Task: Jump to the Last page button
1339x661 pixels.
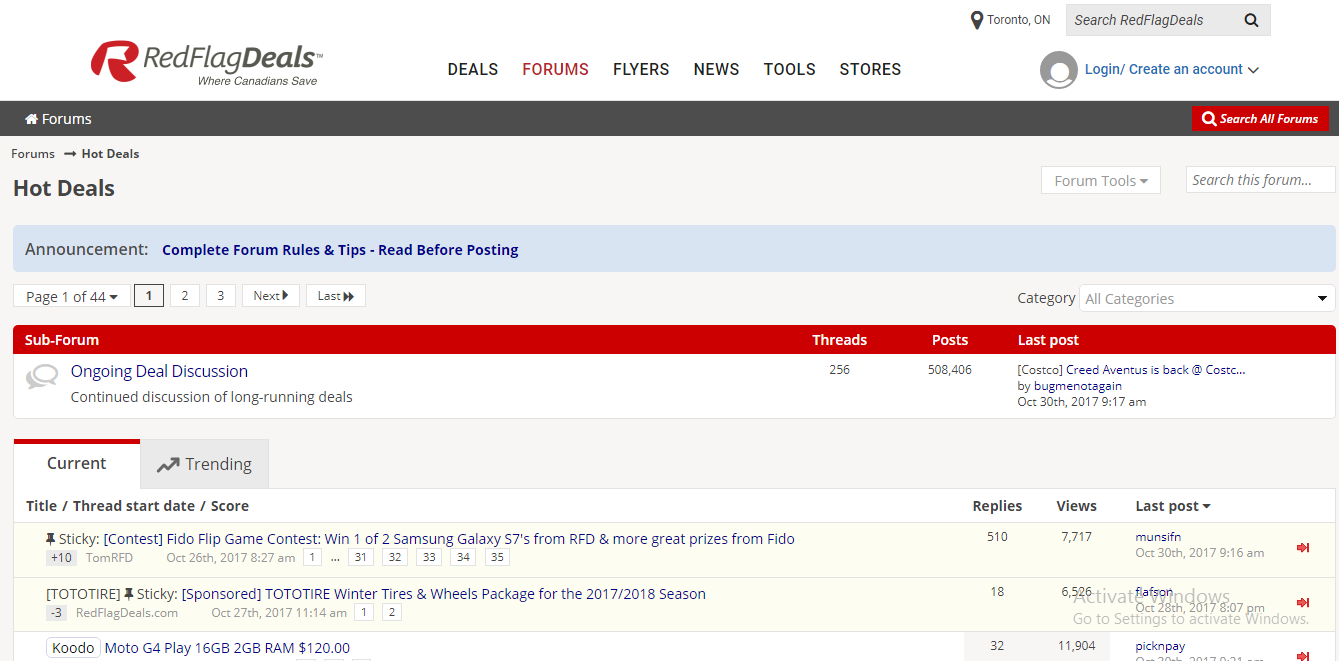Action: 336,296
